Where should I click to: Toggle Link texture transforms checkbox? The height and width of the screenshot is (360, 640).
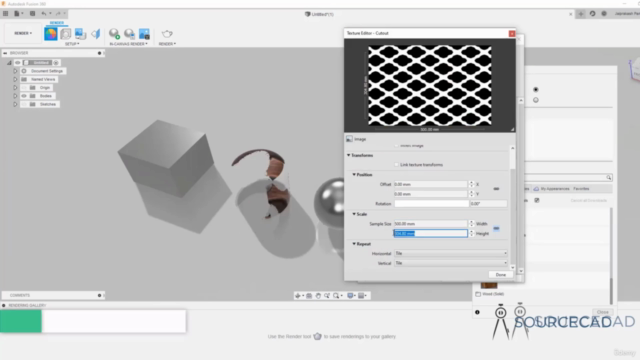coord(396,165)
